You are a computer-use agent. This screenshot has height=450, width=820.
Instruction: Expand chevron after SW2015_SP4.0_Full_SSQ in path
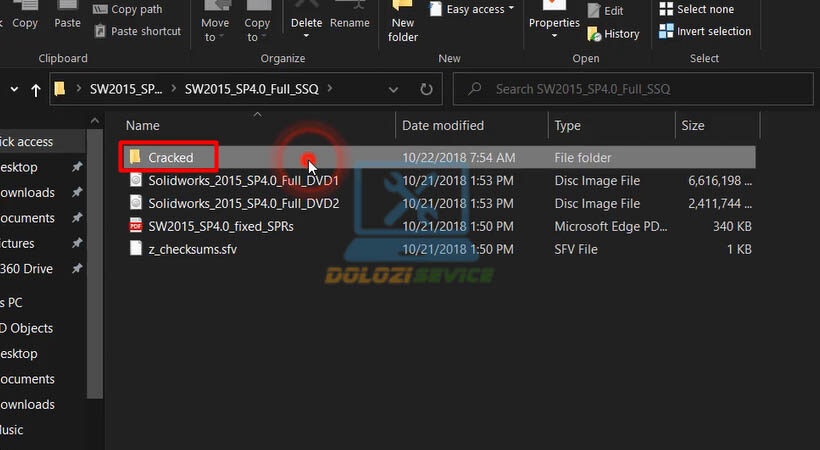point(330,88)
